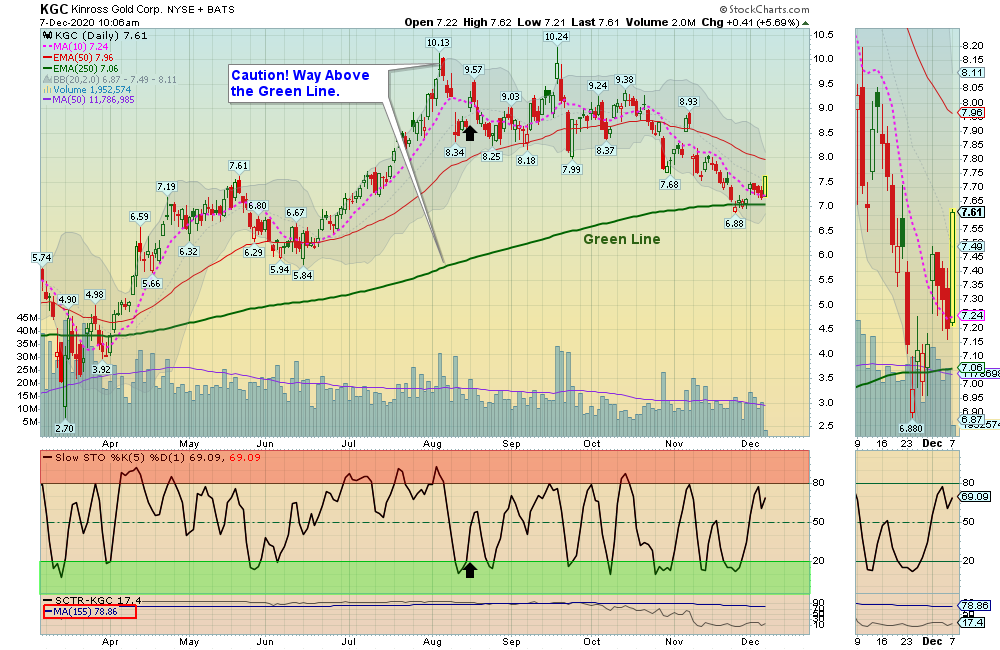The width and height of the screenshot is (1000, 650).
Task: Select the Aug label on the date axis
Action: (432, 443)
